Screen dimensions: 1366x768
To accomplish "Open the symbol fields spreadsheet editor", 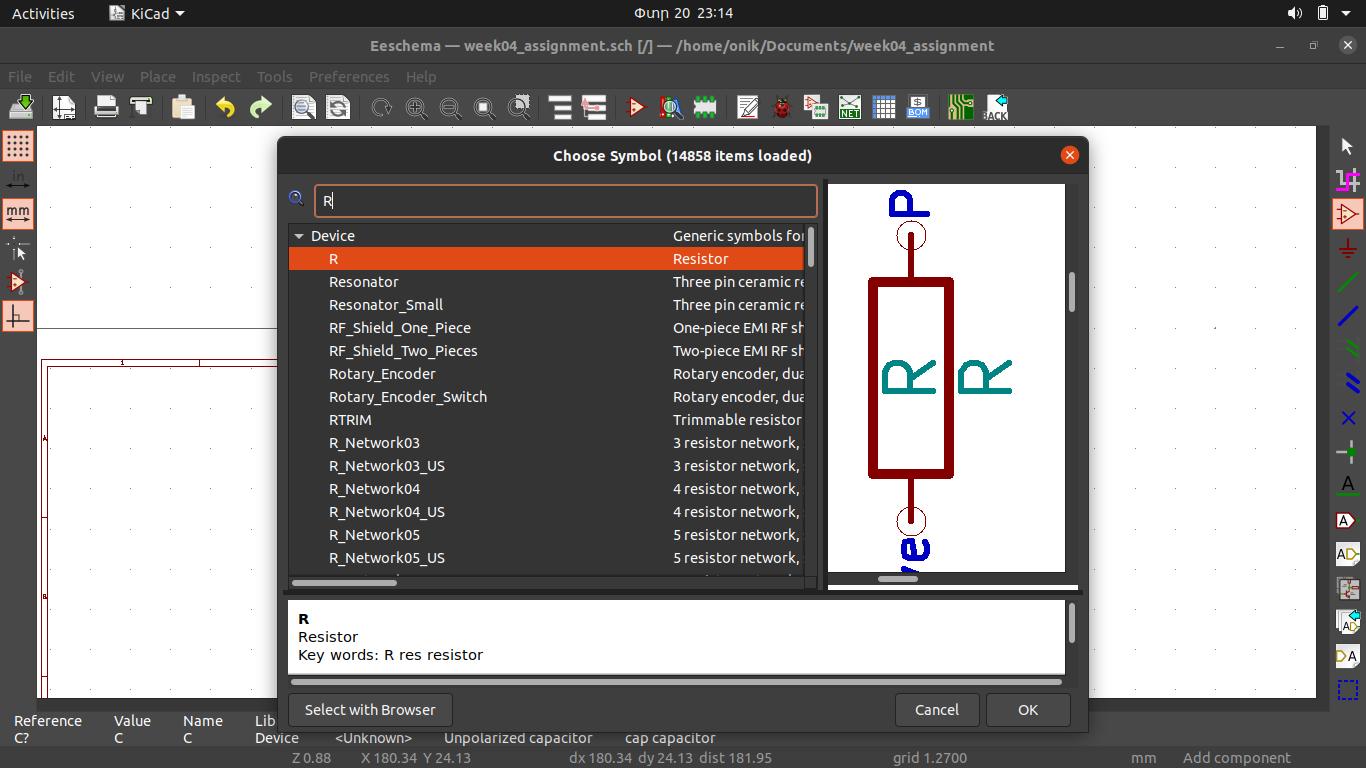I will [x=884, y=107].
